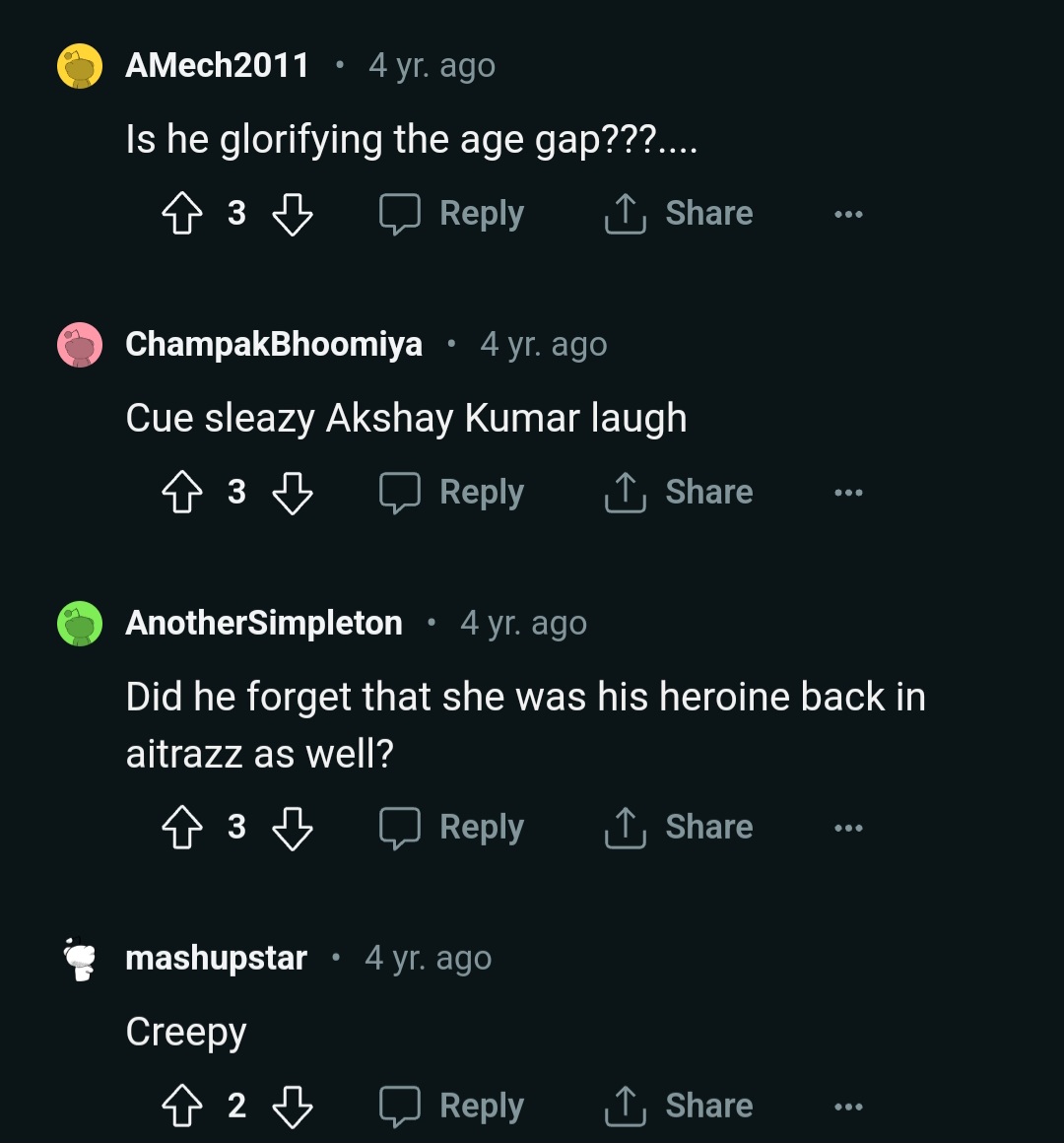Reply to AnotherSimpleton's comment

tap(450, 828)
